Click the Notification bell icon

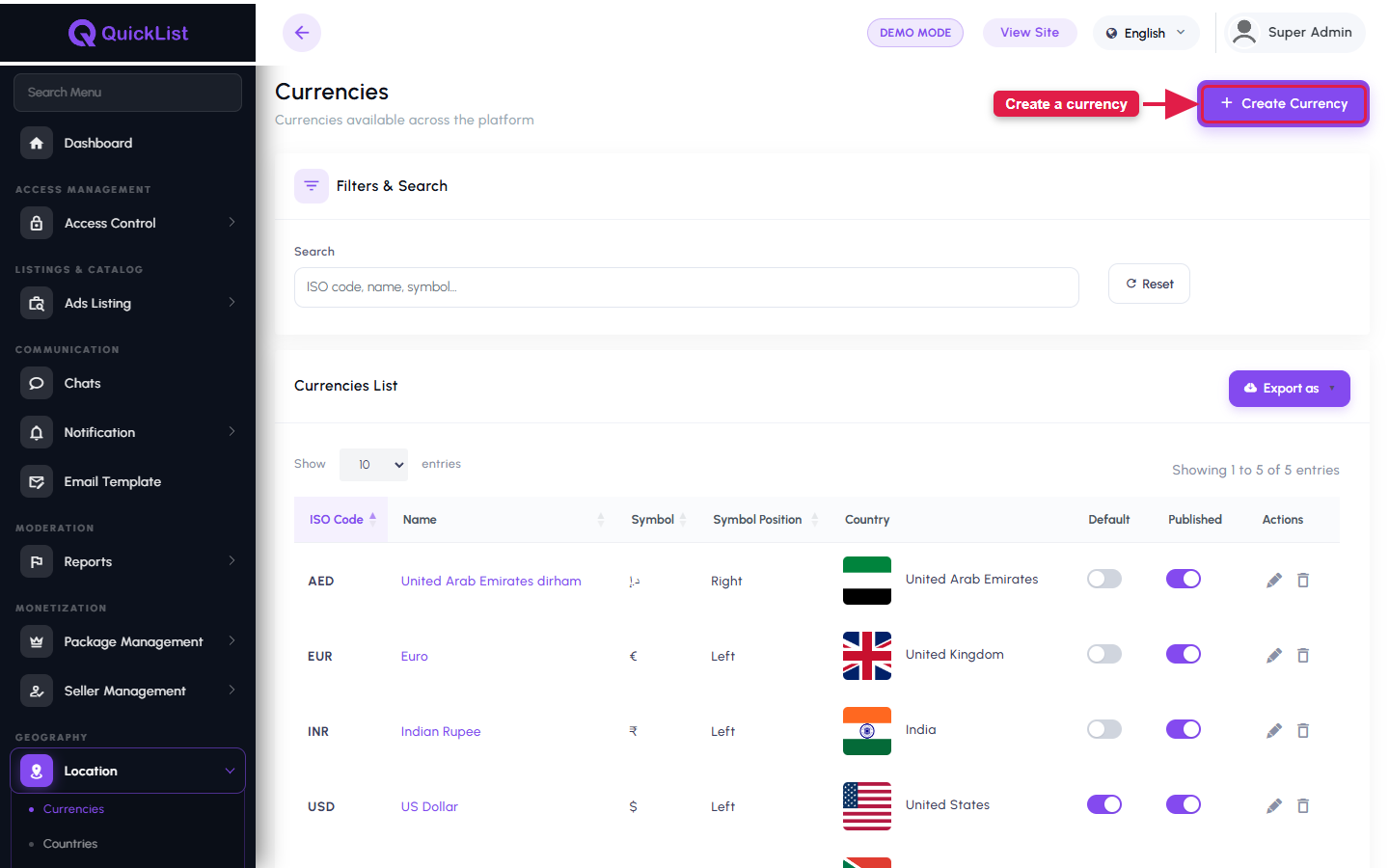pos(37,432)
